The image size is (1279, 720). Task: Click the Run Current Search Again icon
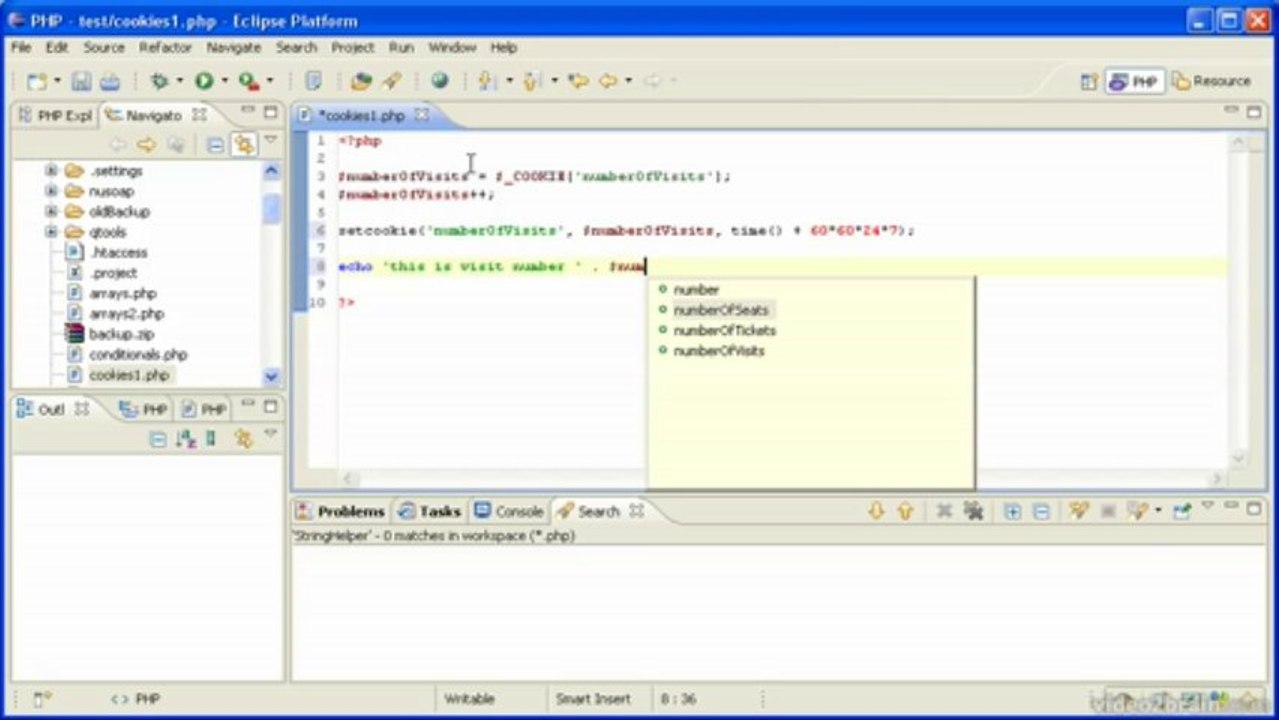1077,511
